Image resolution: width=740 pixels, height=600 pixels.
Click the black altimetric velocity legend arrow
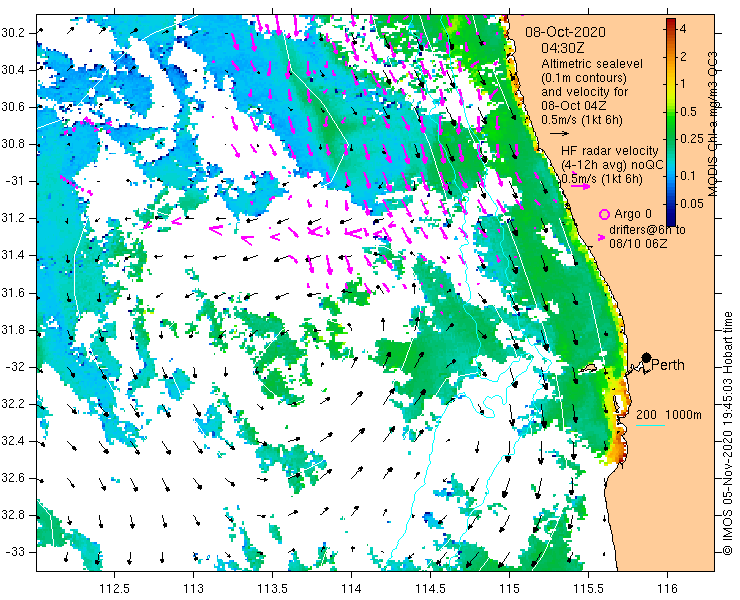(559, 133)
